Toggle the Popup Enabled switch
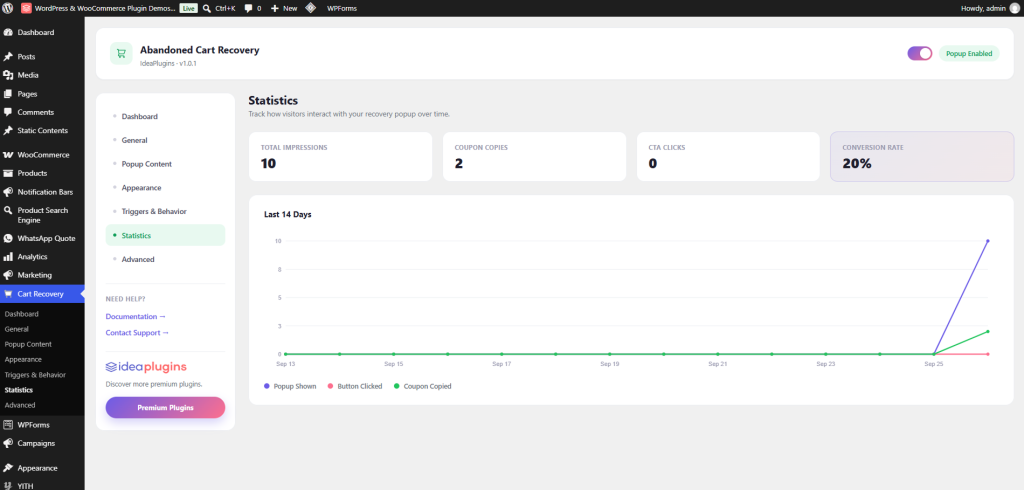Image resolution: width=1024 pixels, height=490 pixels. point(920,54)
